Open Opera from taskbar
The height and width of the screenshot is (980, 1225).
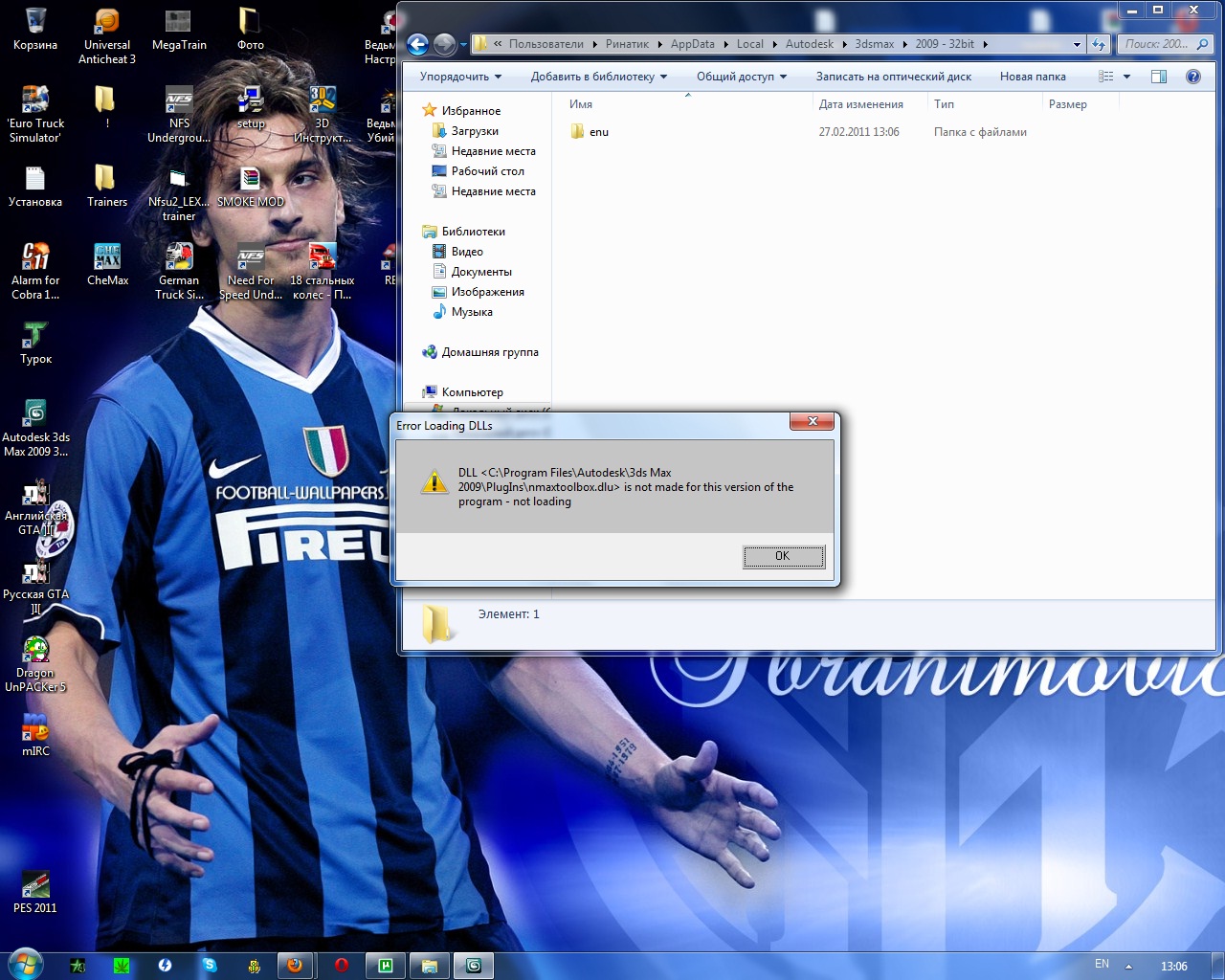coord(341,966)
